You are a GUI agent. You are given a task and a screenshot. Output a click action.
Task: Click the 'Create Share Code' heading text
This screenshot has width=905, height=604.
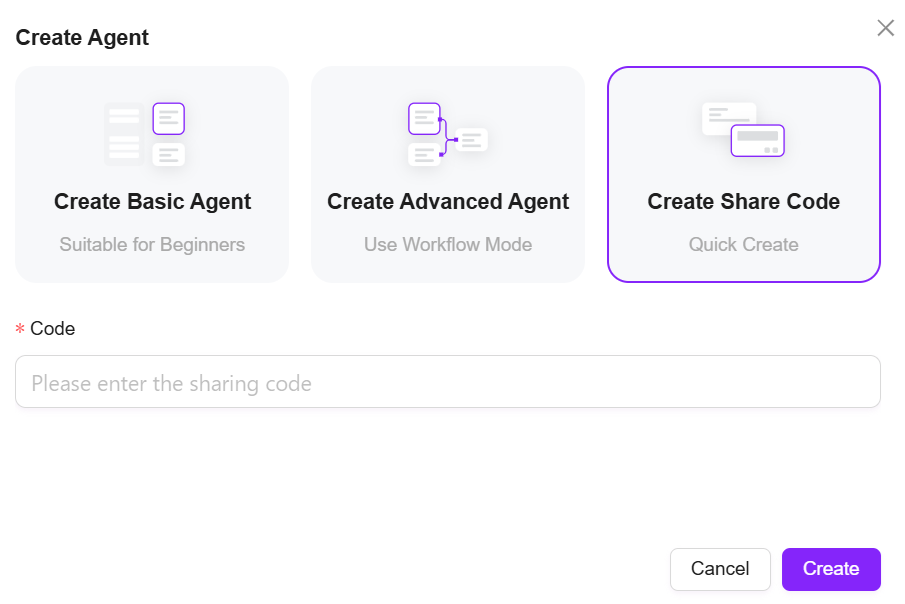pyautogui.click(x=743, y=202)
